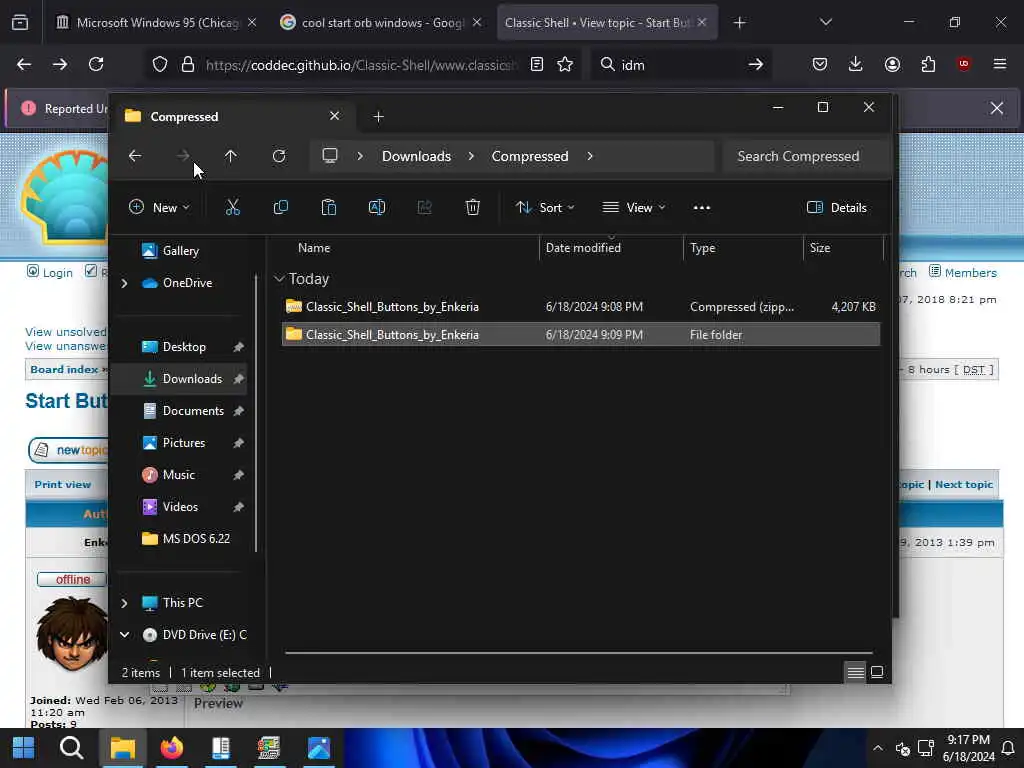The image size is (1024, 768).
Task: Open a new Firefox tab
Action: pos(739,22)
